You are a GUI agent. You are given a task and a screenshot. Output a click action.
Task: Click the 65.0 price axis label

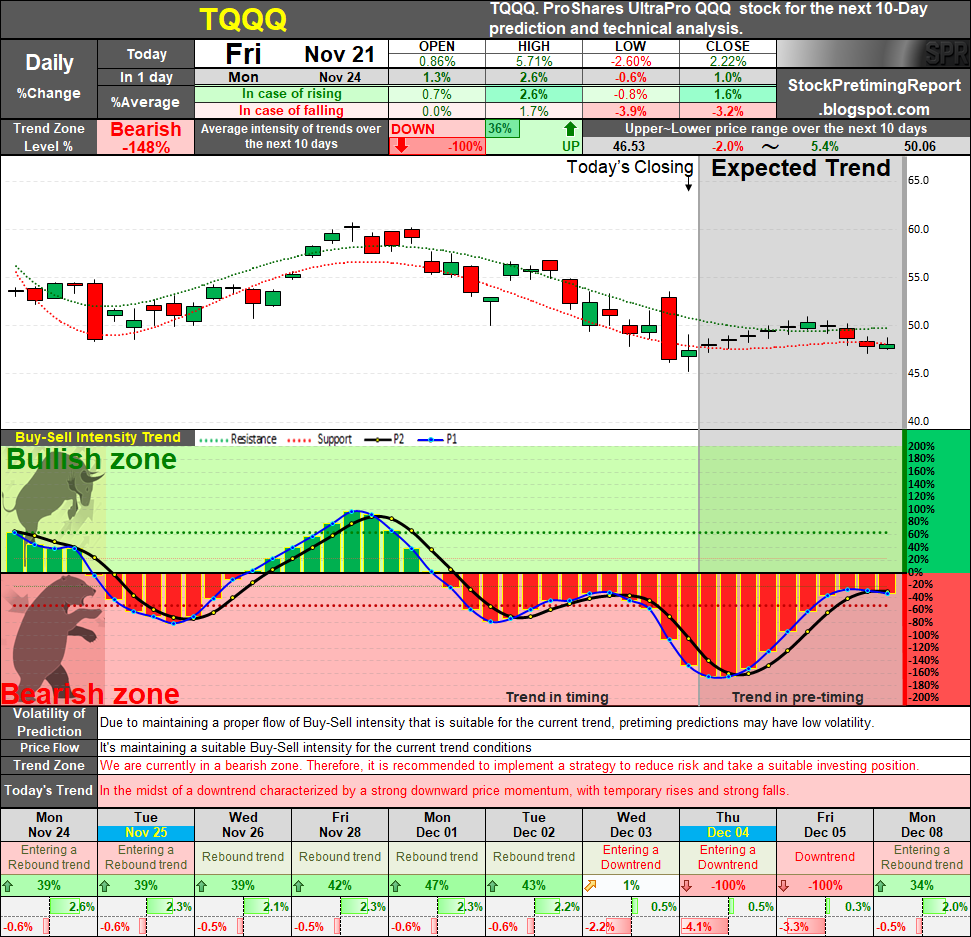918,180
